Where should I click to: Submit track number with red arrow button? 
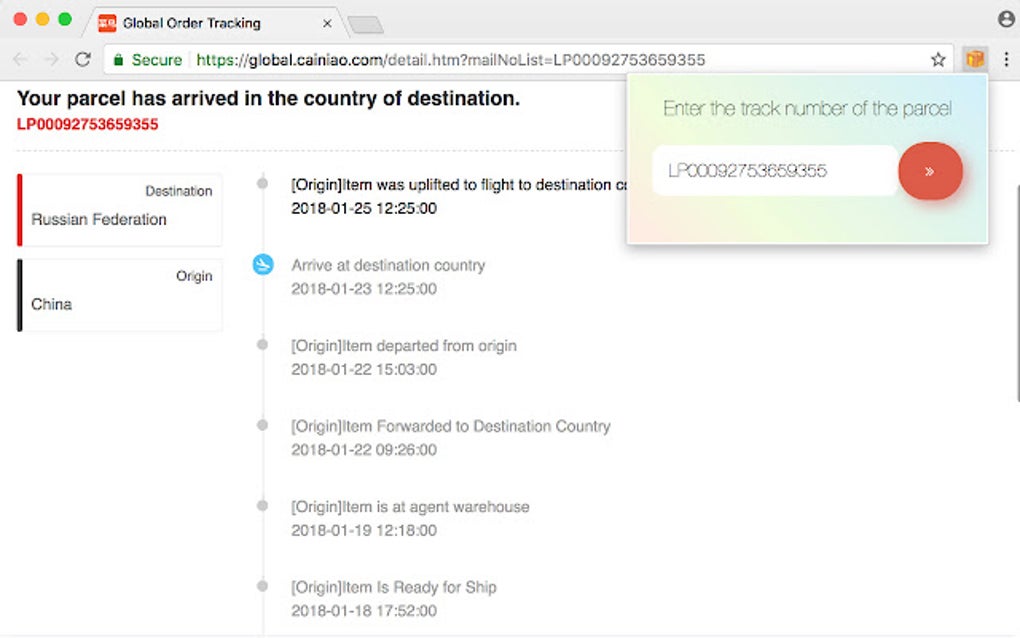(x=930, y=171)
